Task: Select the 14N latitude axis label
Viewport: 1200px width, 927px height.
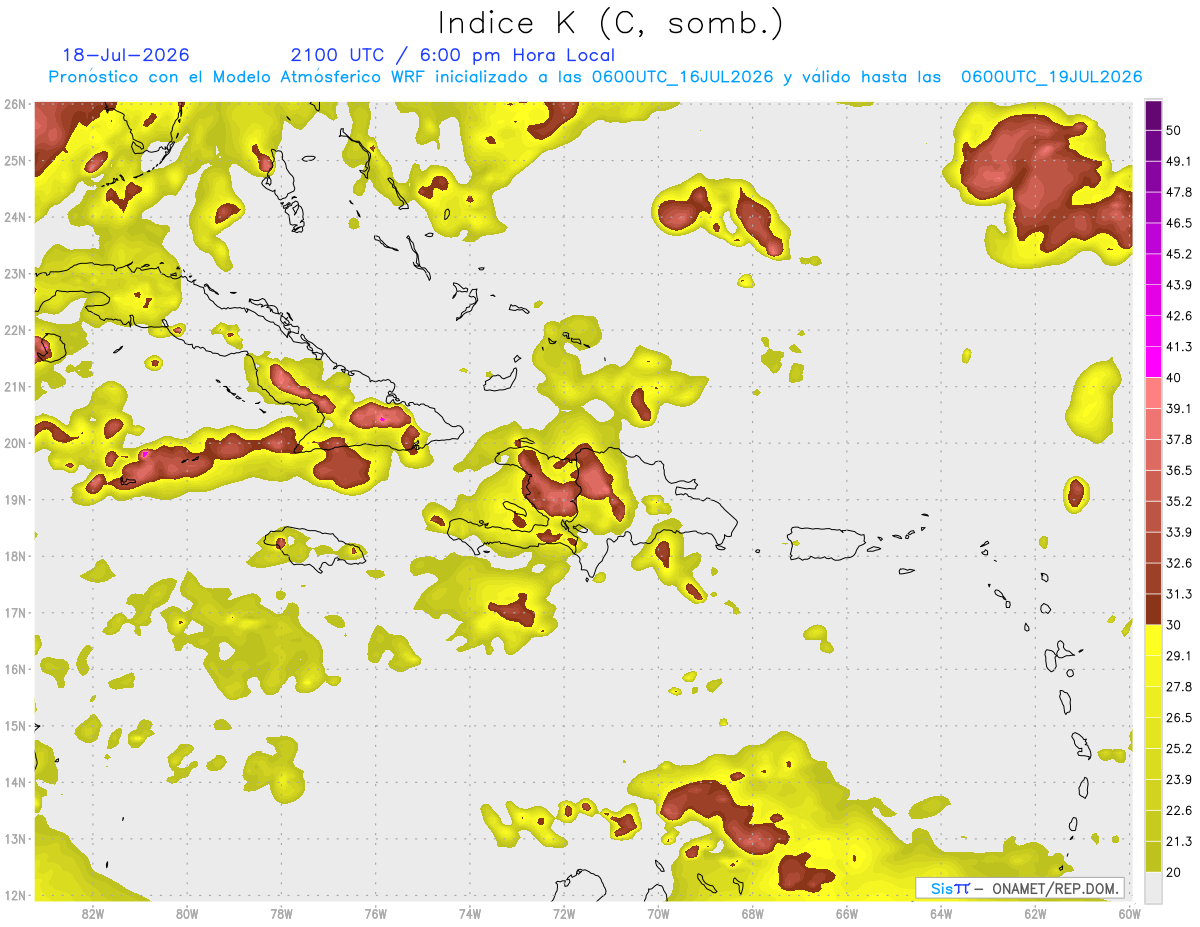Action: click(x=14, y=782)
